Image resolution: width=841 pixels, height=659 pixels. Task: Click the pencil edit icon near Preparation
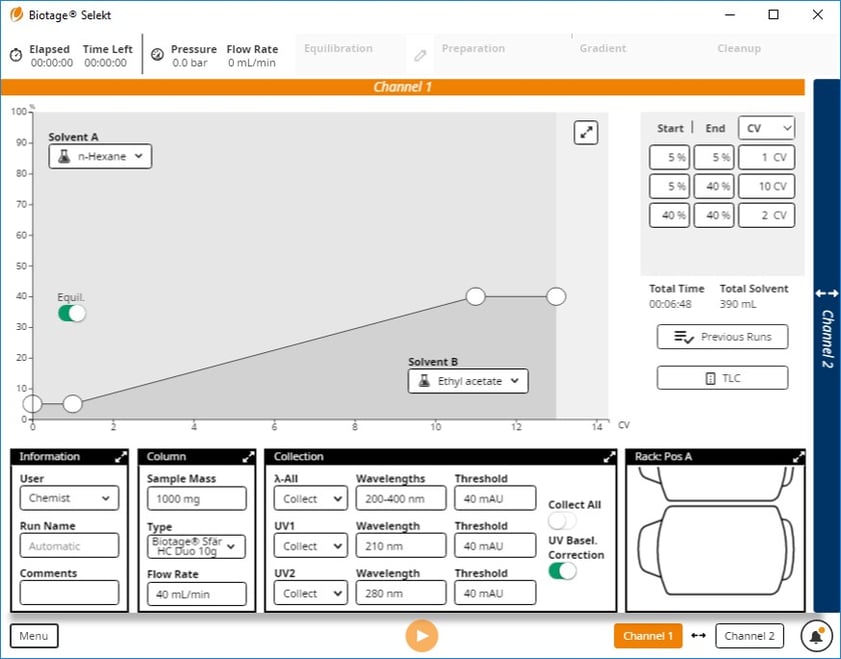pyautogui.click(x=420, y=55)
